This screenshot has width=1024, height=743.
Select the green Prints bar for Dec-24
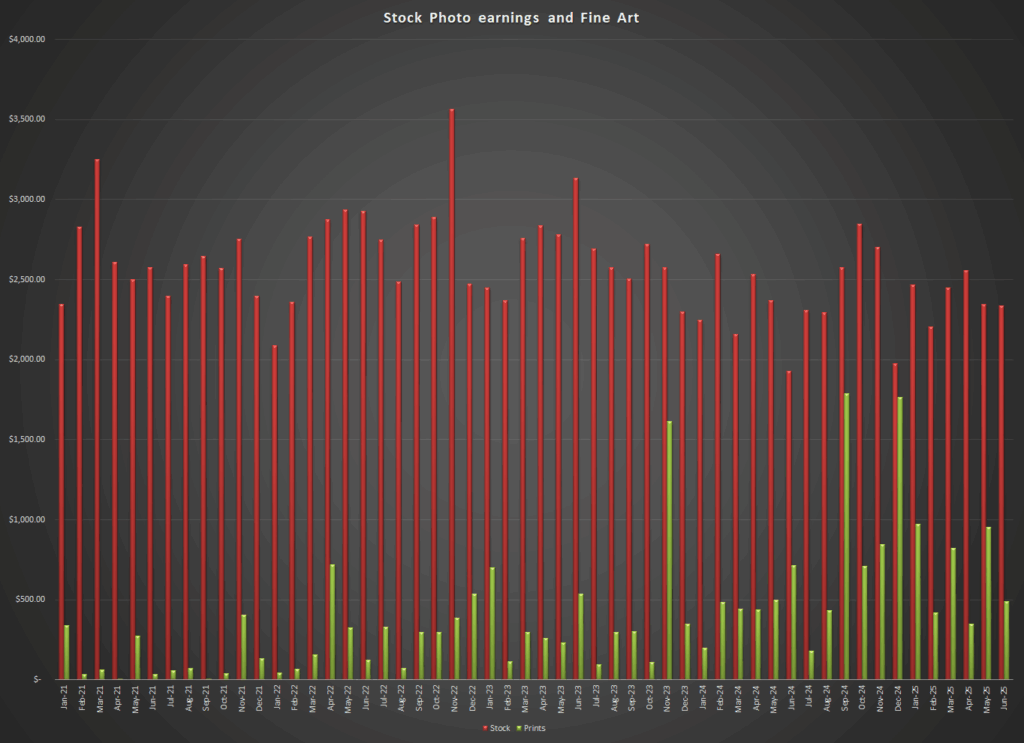903,540
